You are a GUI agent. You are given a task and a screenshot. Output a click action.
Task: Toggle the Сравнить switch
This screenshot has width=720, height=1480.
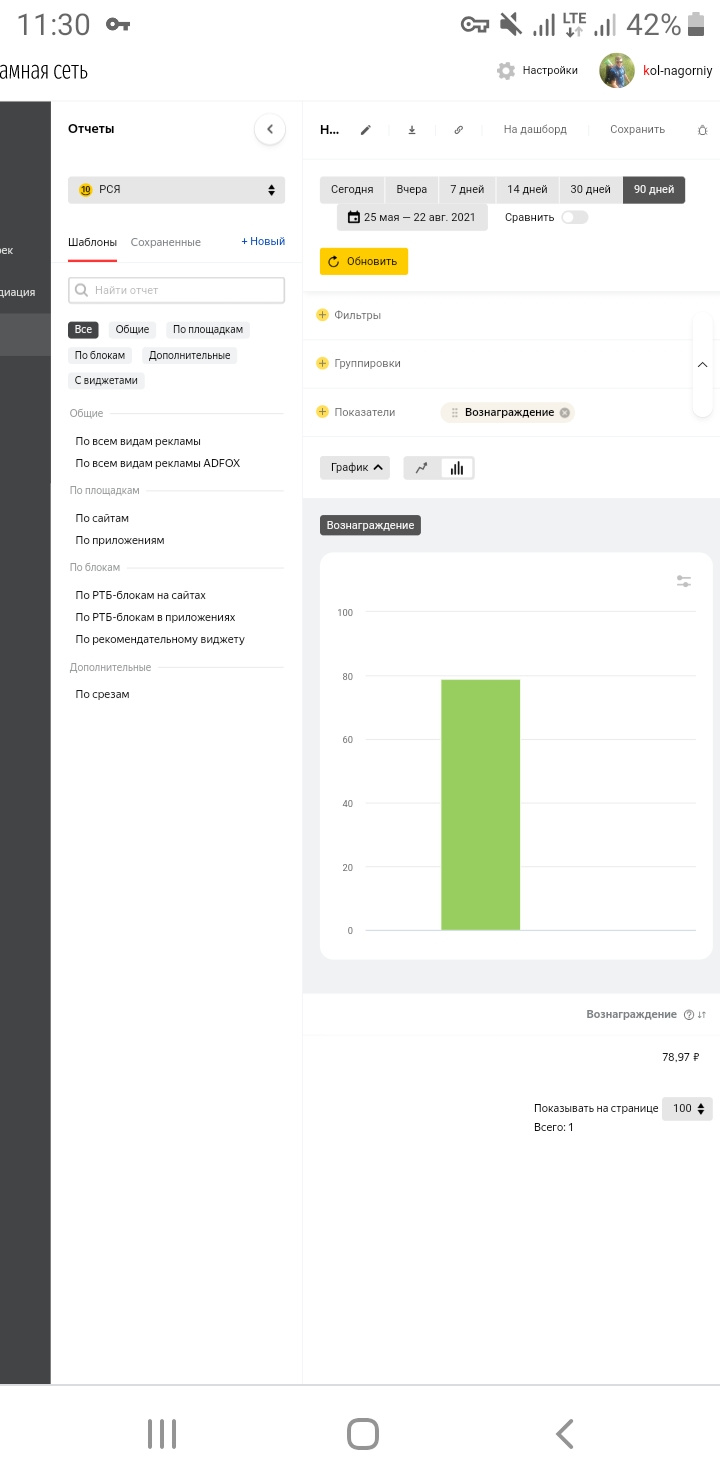click(x=574, y=217)
